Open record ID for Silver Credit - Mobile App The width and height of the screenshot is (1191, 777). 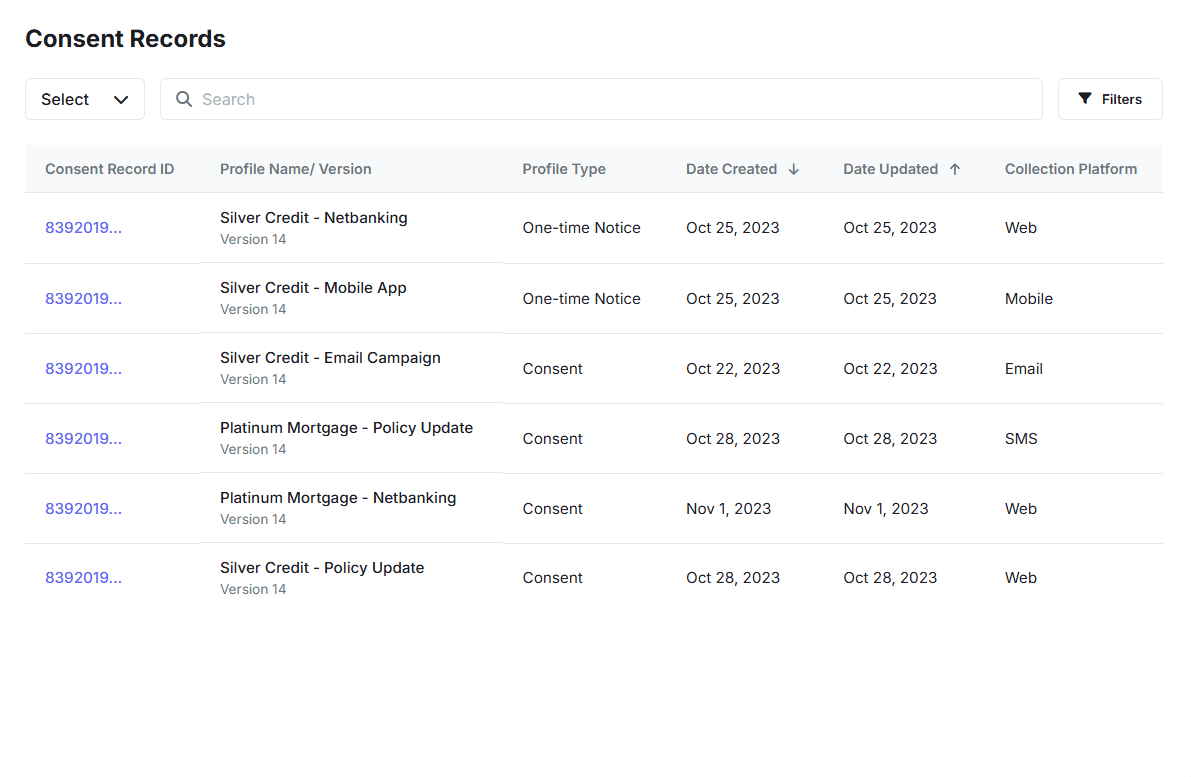(x=83, y=298)
